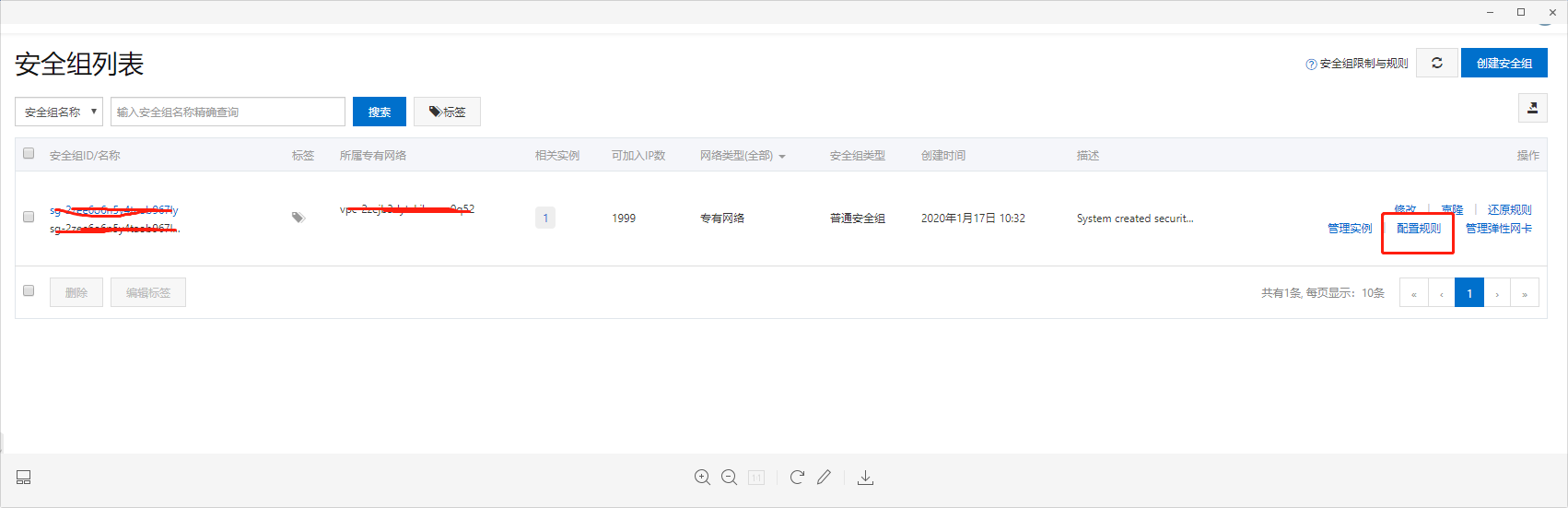Jump to last page with » button
The width and height of the screenshot is (1568, 508).
click(1525, 293)
